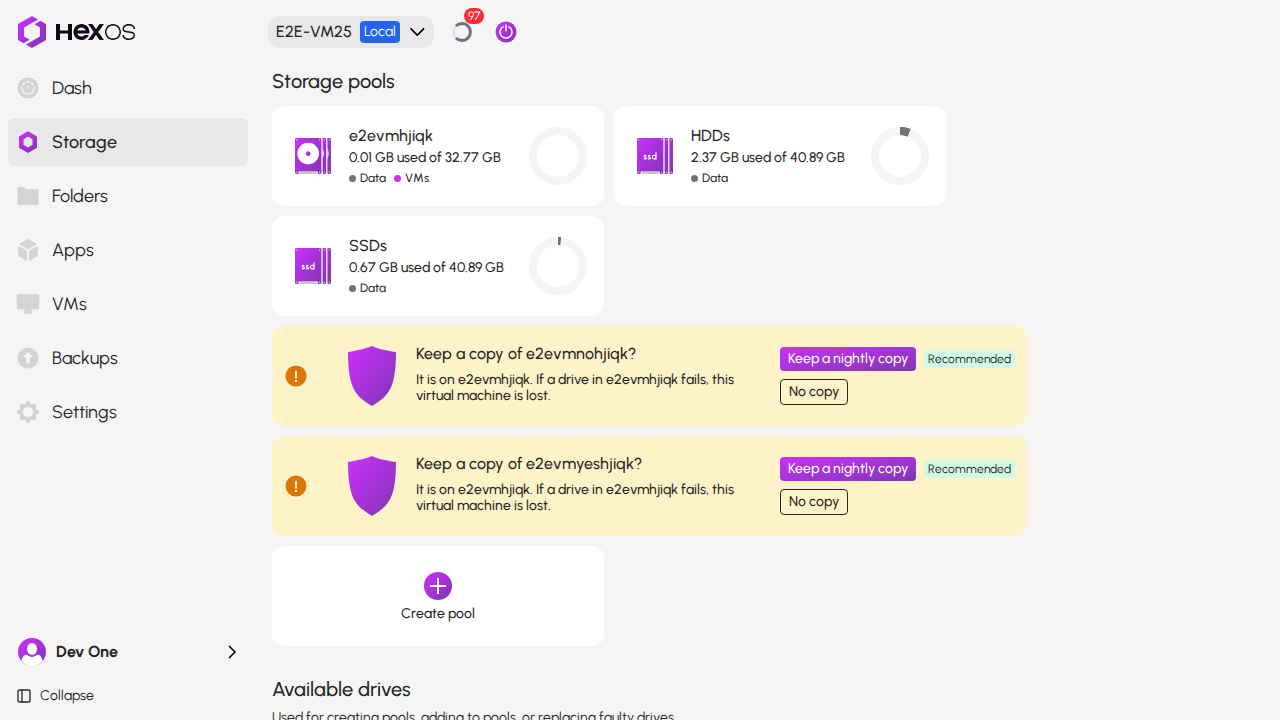Open the Apps page
This screenshot has width=1280, height=720.
(128, 250)
